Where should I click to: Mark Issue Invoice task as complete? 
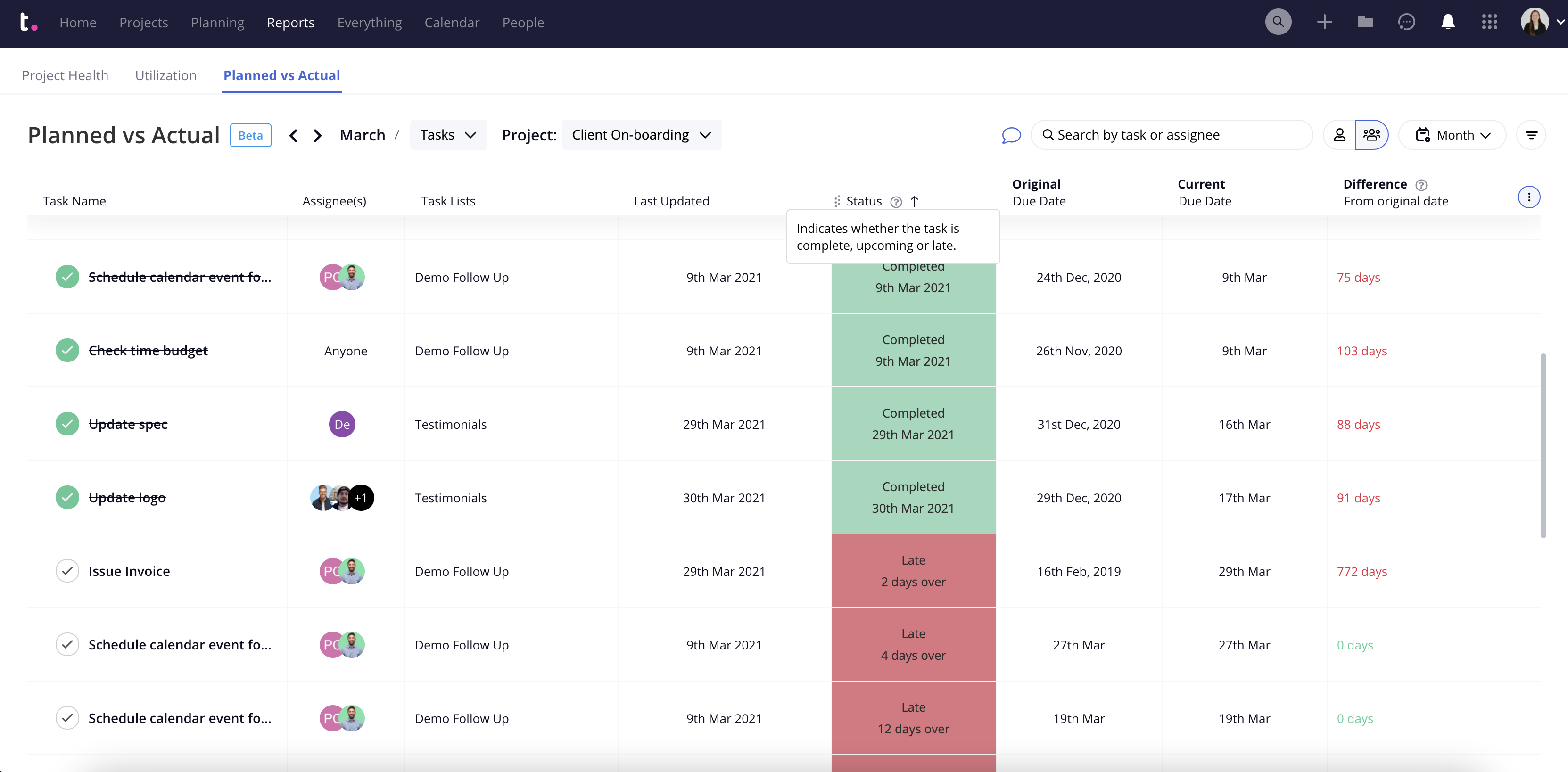[67, 571]
